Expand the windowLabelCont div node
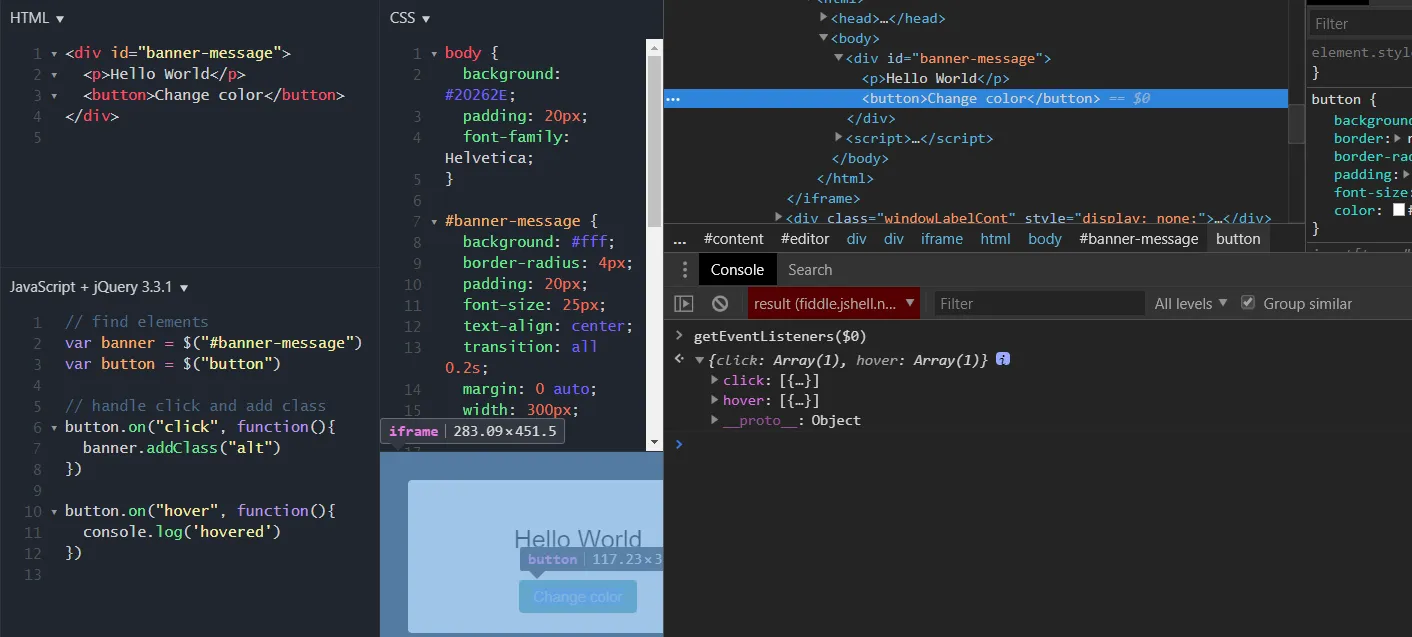 (779, 217)
